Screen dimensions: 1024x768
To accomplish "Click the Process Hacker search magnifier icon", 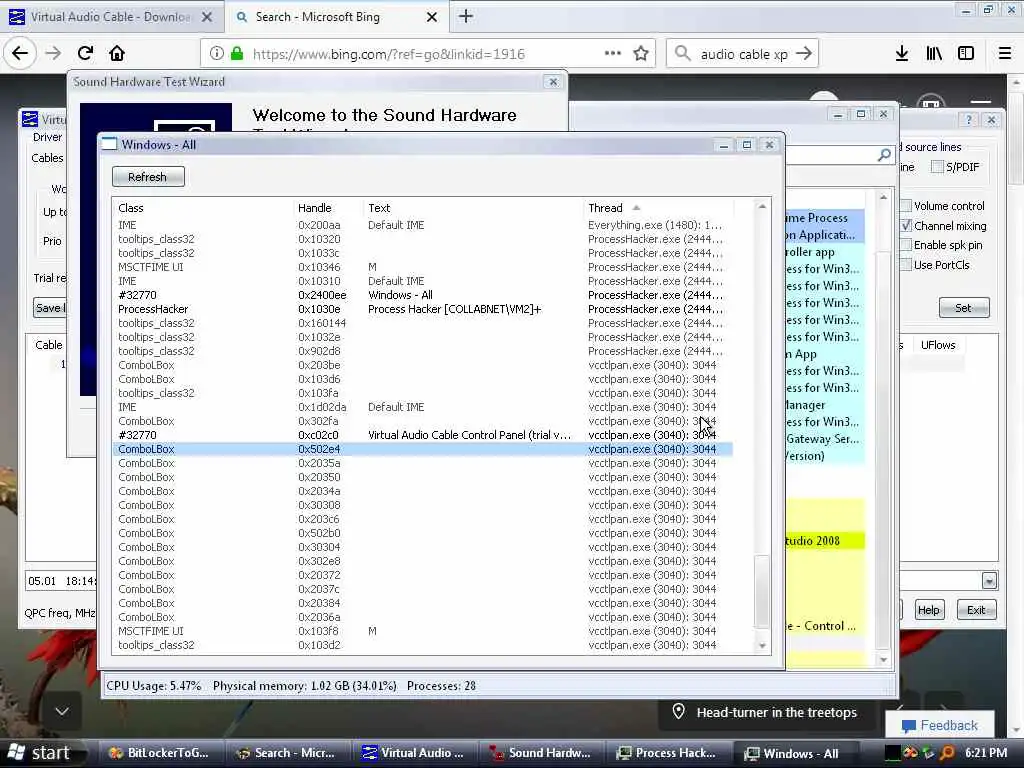I will (x=884, y=155).
